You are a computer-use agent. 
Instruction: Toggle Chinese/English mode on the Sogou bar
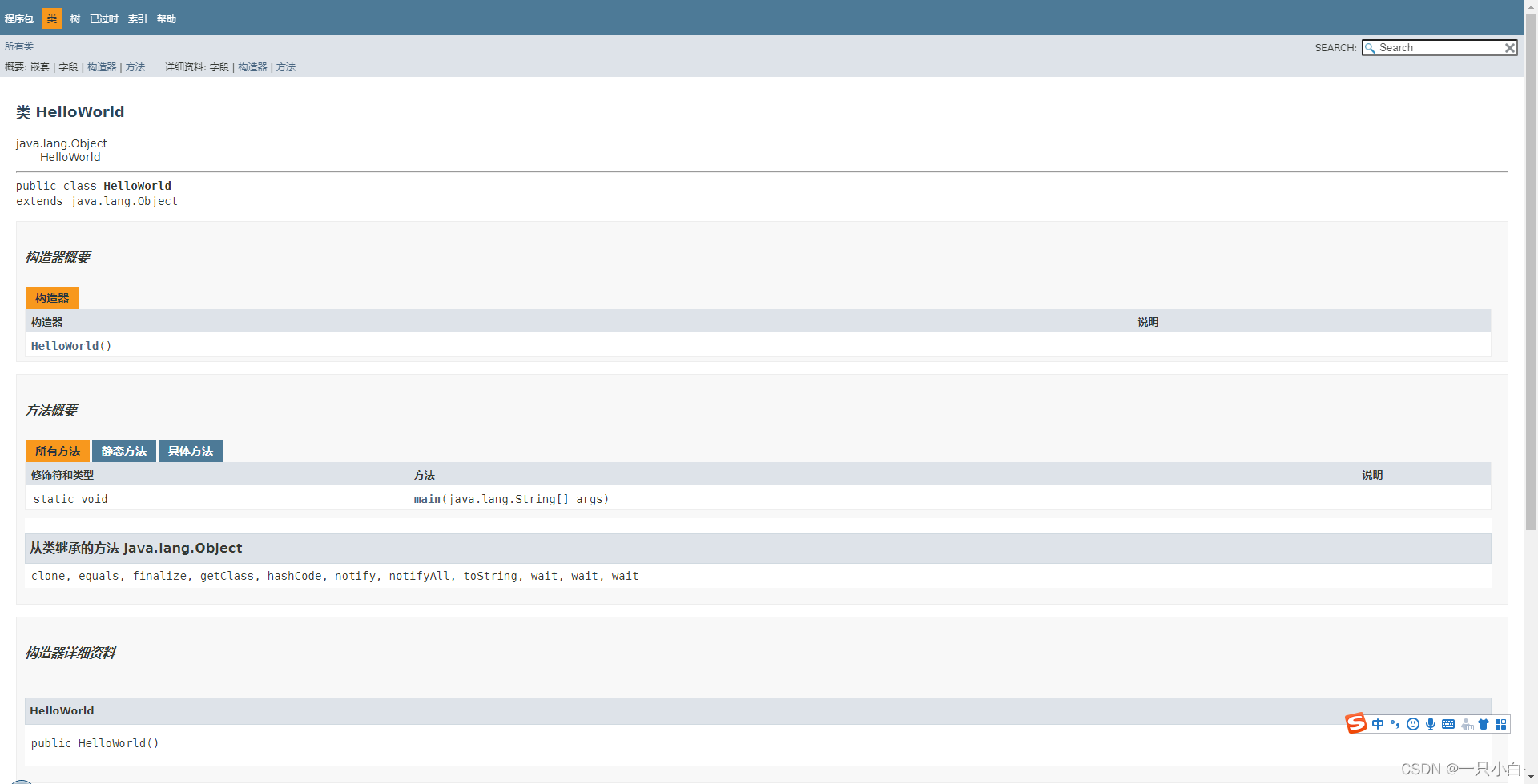coord(1378,724)
